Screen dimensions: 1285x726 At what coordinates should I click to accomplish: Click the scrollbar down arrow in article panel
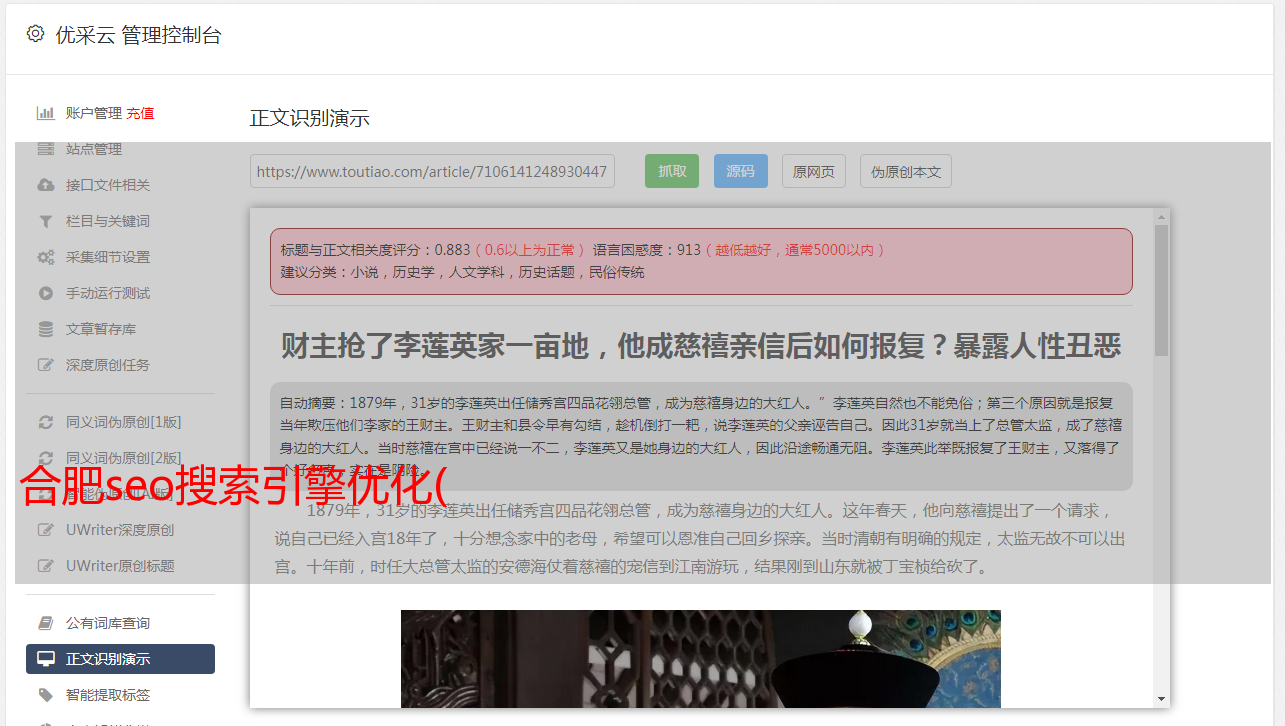coord(1161,699)
